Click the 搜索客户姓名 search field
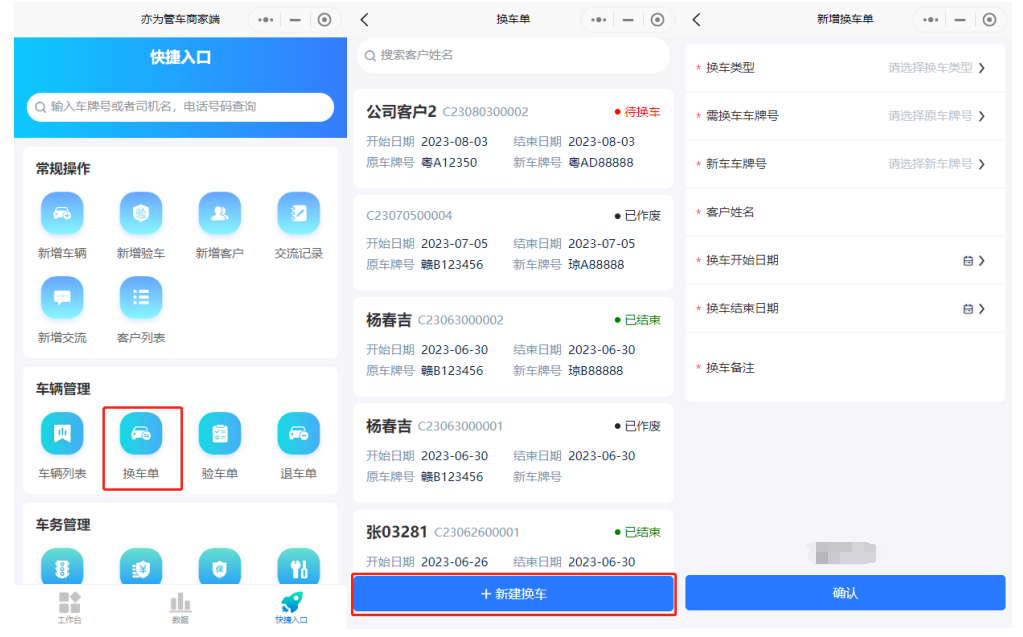Viewport: 1023px width, 637px height. (x=512, y=55)
